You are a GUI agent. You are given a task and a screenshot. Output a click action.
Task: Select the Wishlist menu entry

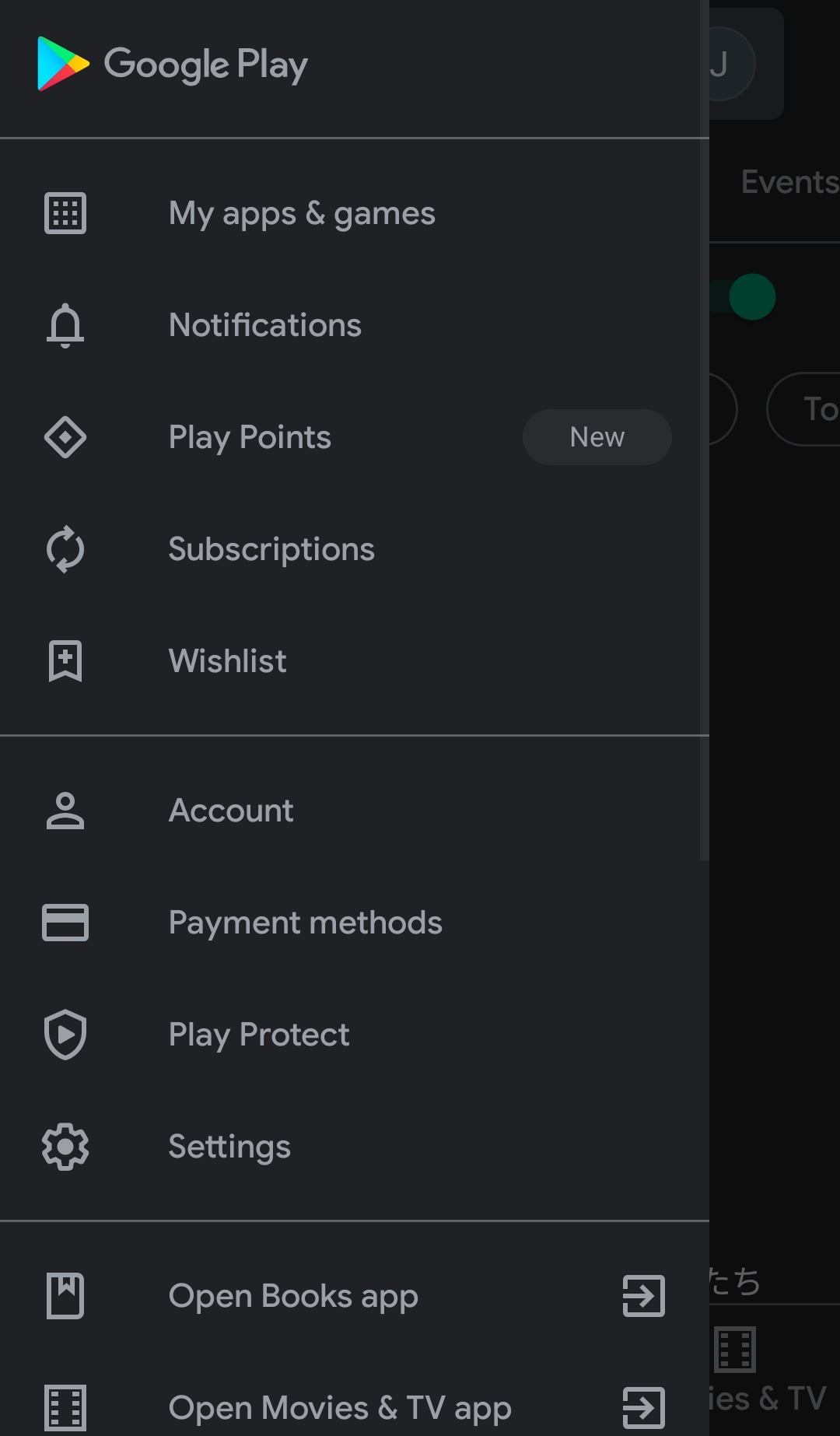(228, 661)
